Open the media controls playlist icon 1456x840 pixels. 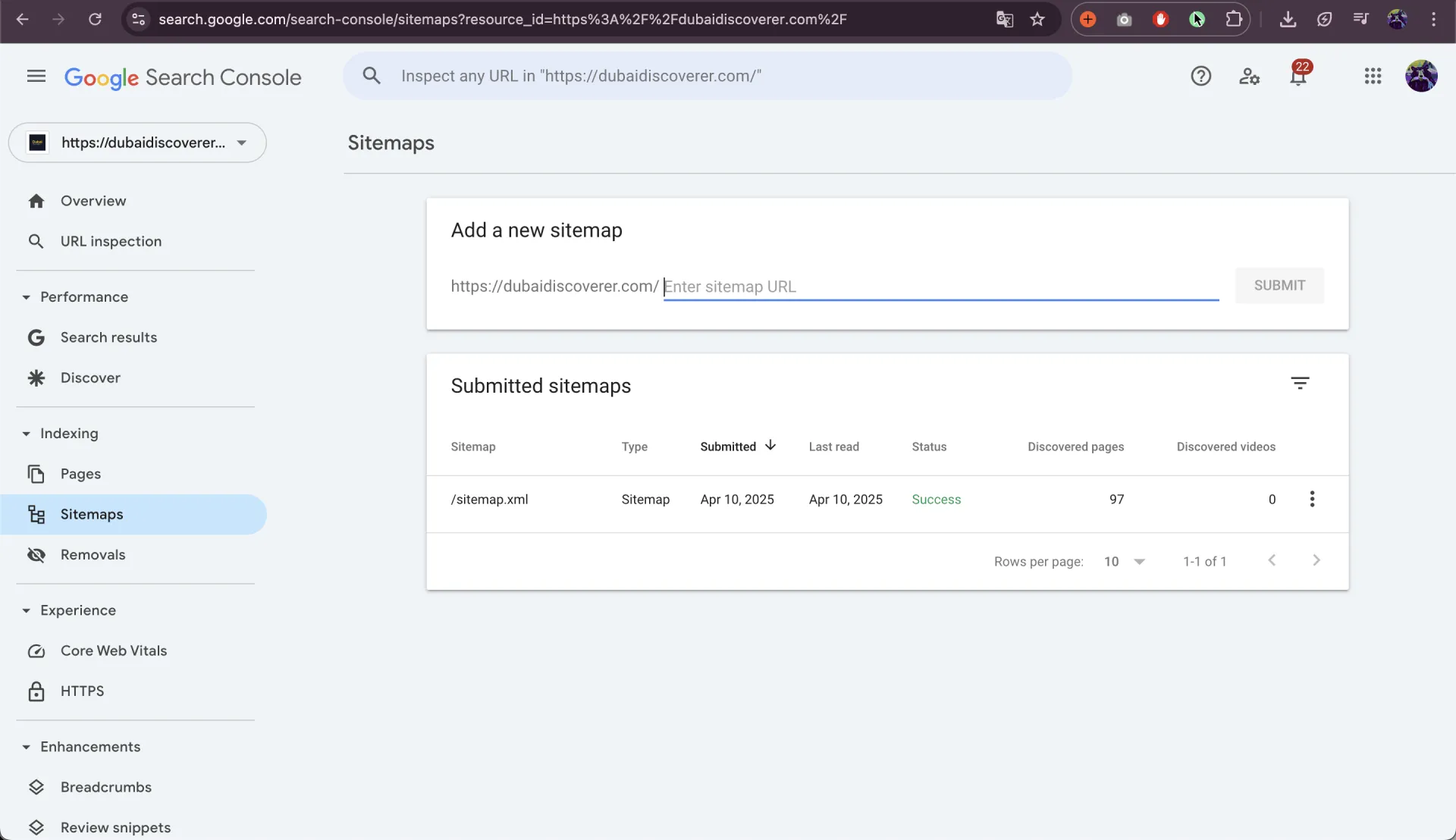click(1360, 19)
